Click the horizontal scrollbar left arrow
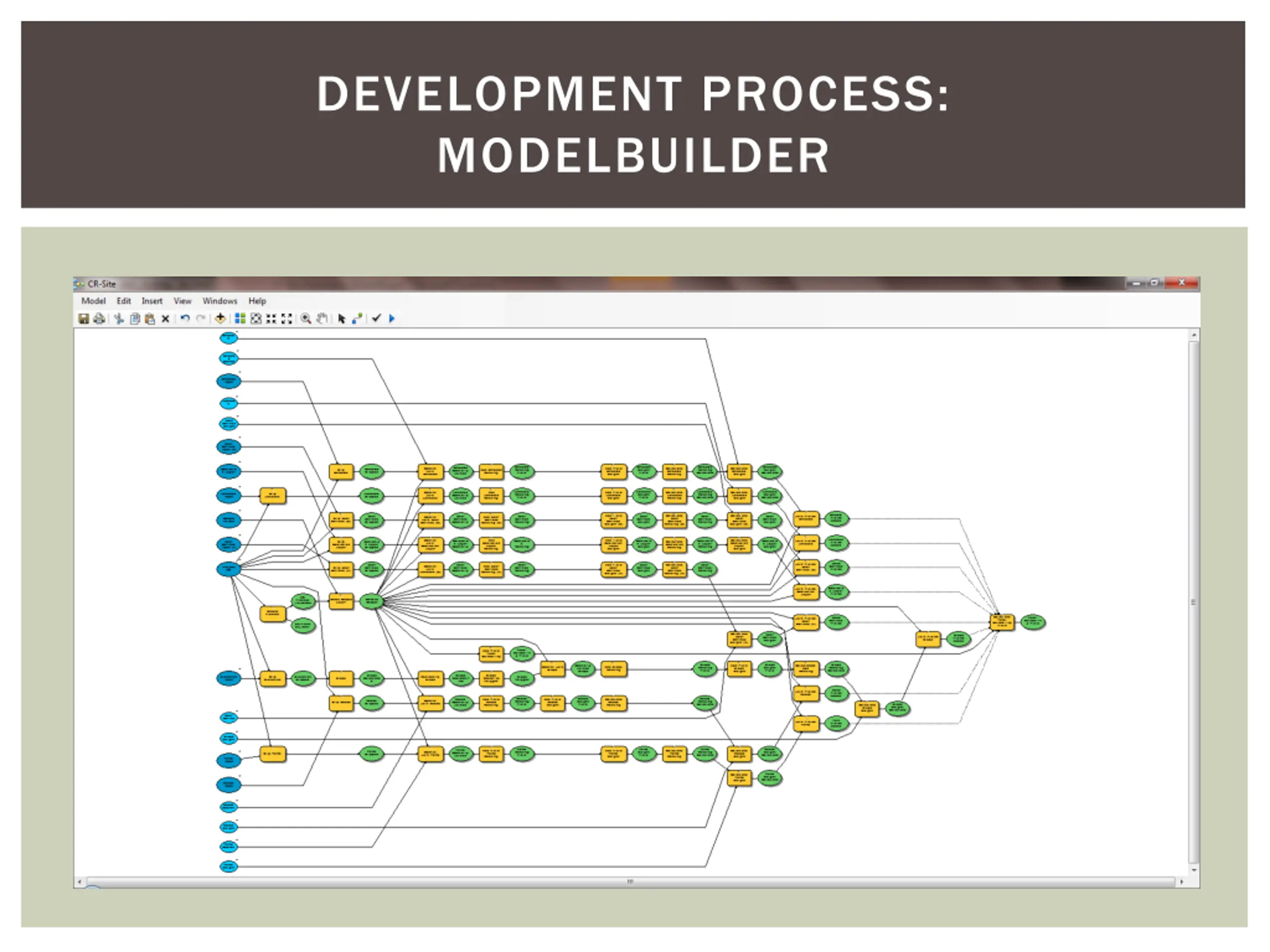This screenshot has width=1270, height=952. point(79,882)
